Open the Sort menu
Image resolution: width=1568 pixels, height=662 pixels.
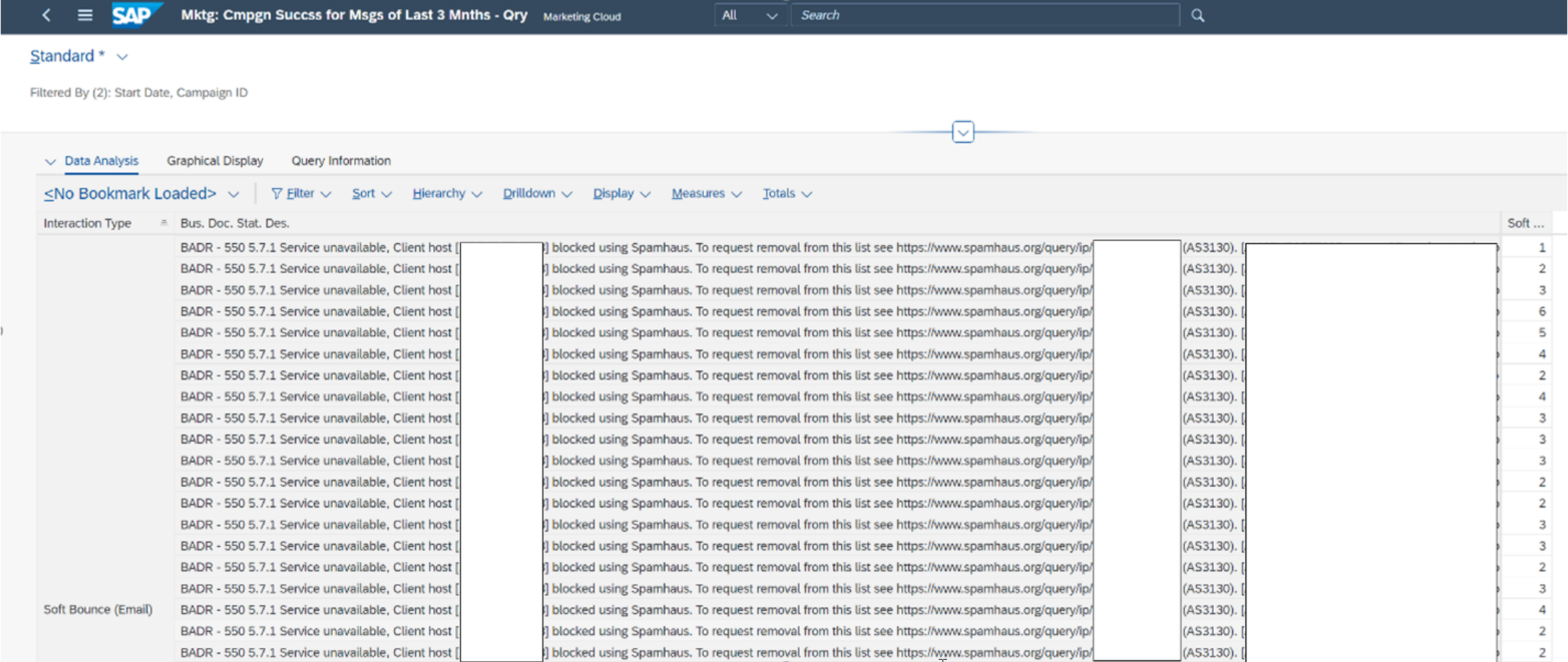click(x=371, y=193)
